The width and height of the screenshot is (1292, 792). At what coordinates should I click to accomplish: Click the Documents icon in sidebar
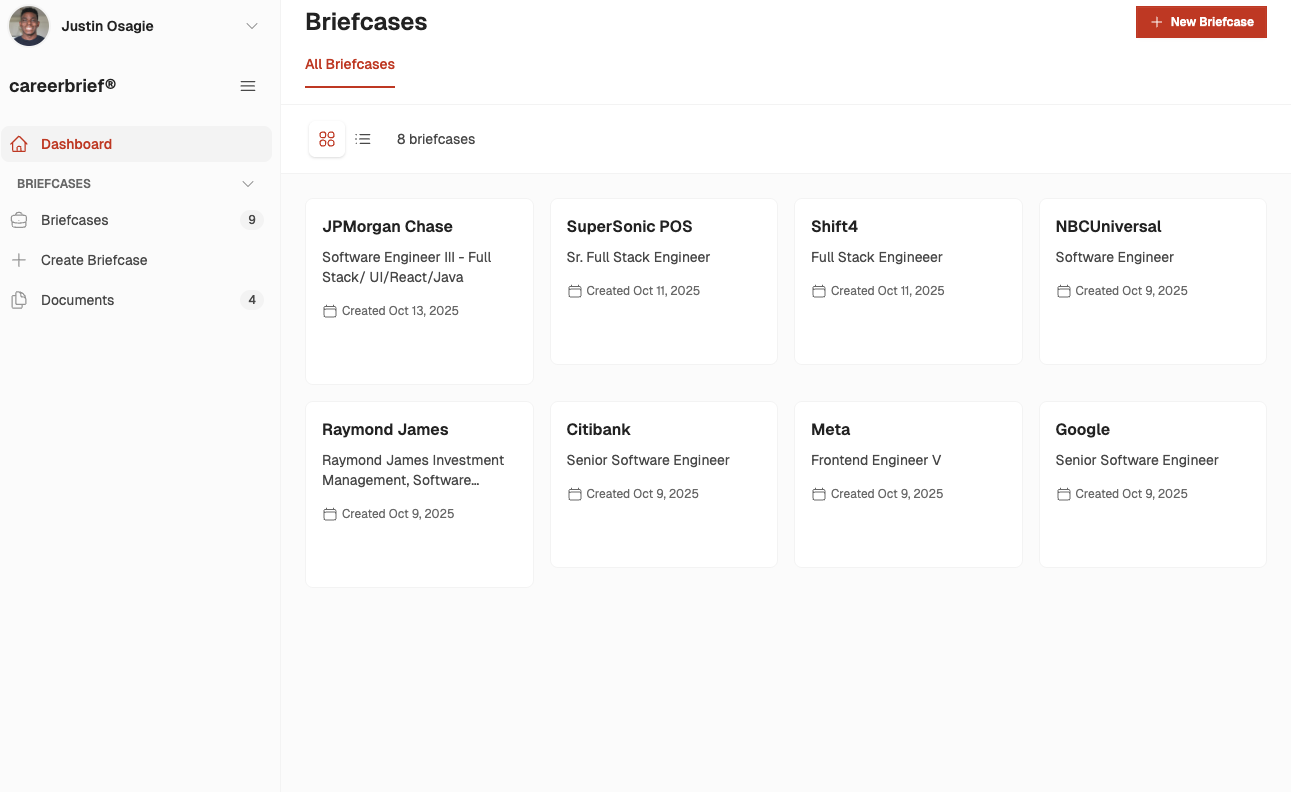click(19, 300)
